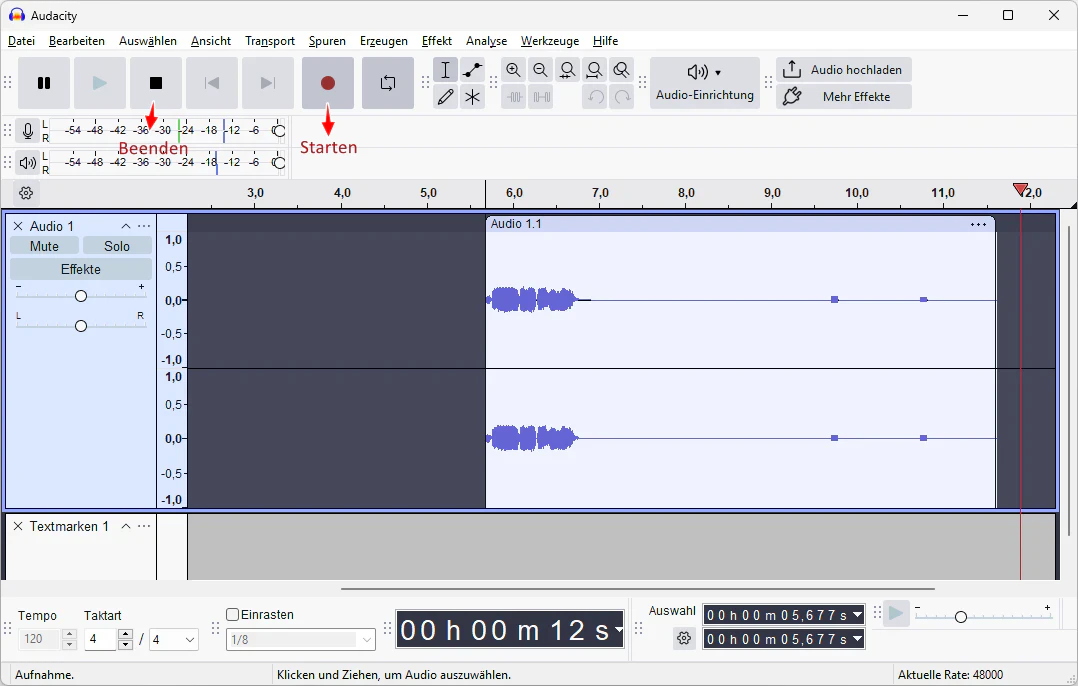1078x686 pixels.
Task: Click the Audio 1 gain slider
Action: (81, 296)
